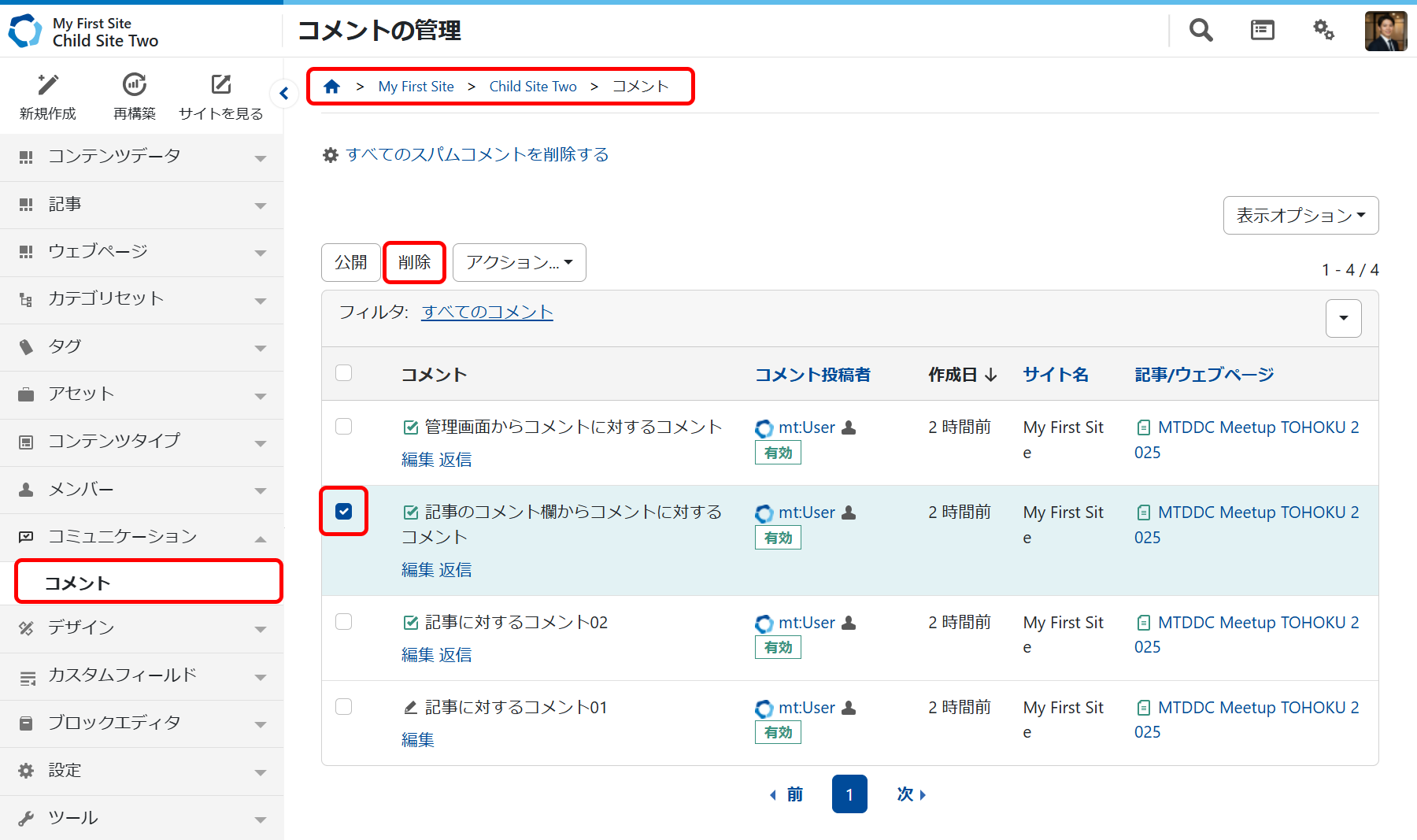Open the アクション dropdown menu
This screenshot has height=840, width=1417.
click(x=519, y=262)
